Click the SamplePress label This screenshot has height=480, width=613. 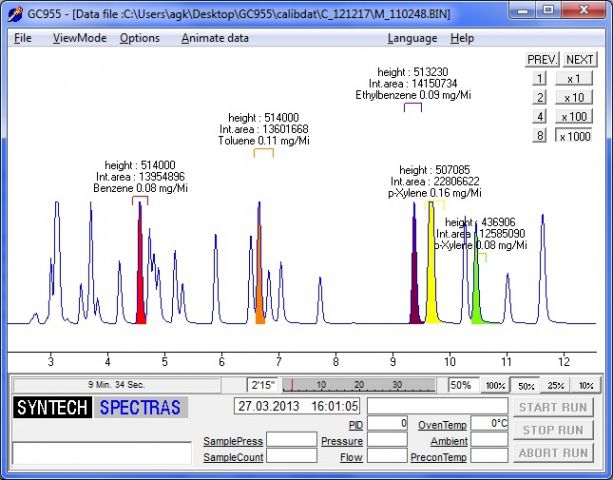tap(233, 441)
